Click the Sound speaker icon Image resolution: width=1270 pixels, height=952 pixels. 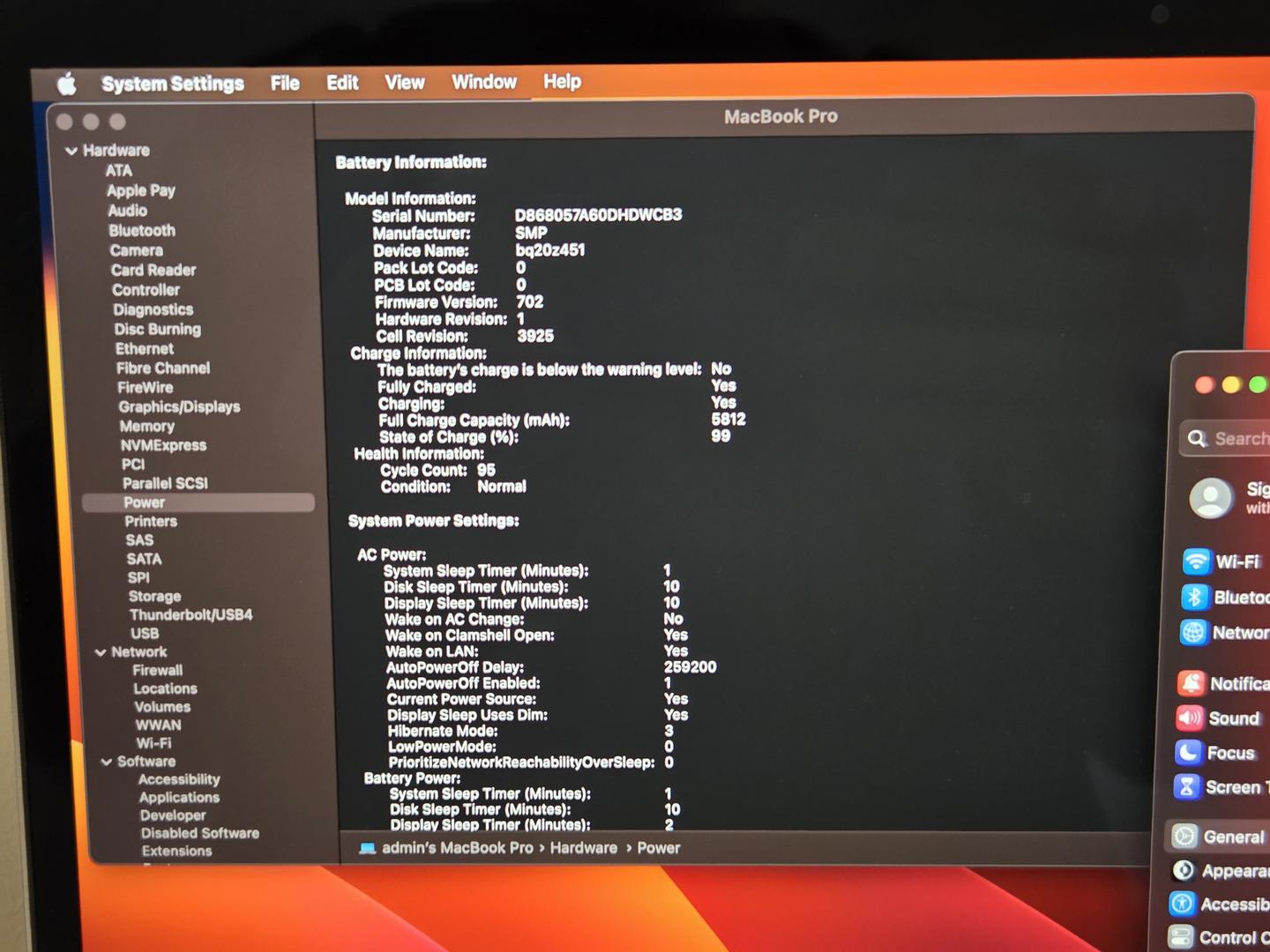pos(1189,718)
